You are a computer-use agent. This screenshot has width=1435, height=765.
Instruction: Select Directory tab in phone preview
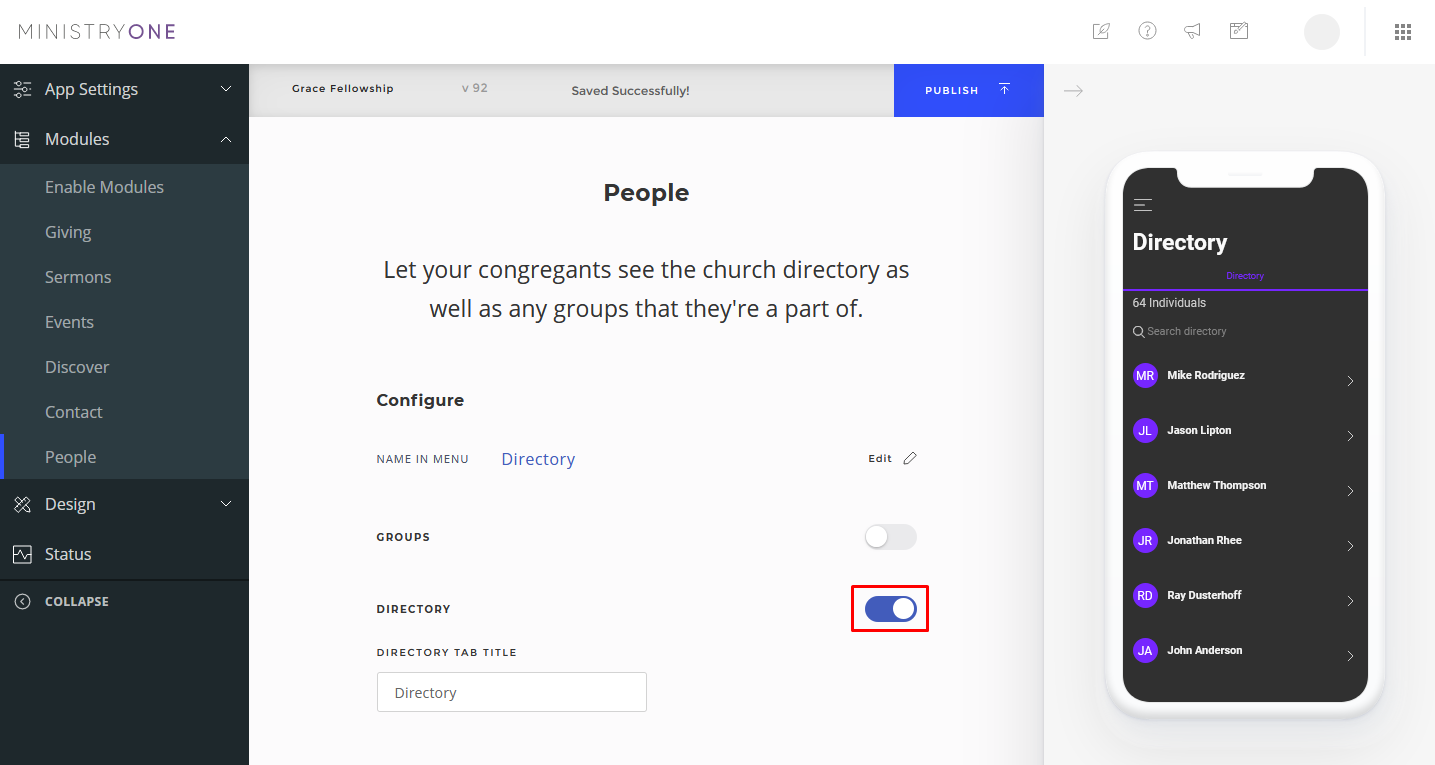[x=1245, y=276]
